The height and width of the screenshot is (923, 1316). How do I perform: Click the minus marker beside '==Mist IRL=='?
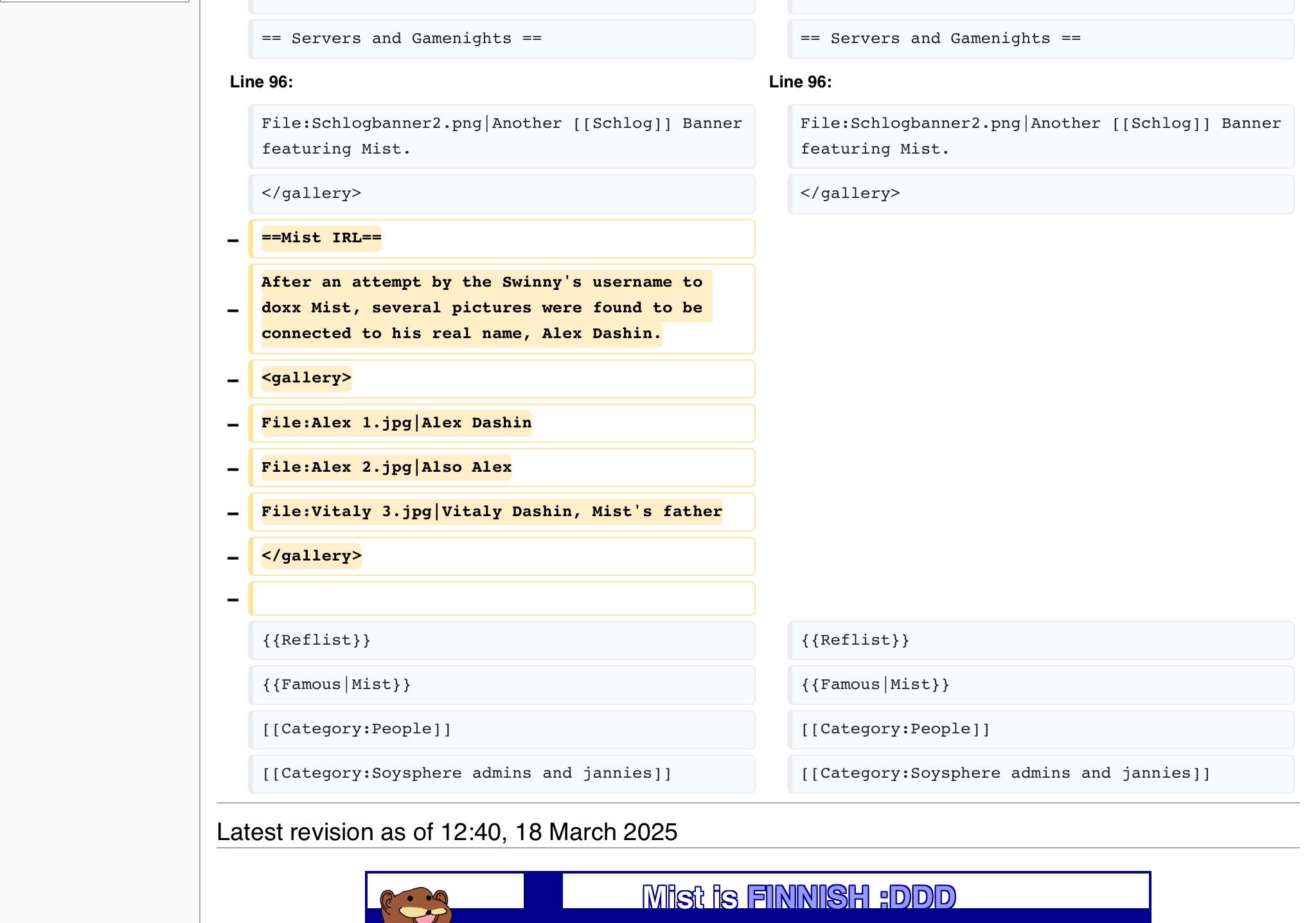click(233, 240)
